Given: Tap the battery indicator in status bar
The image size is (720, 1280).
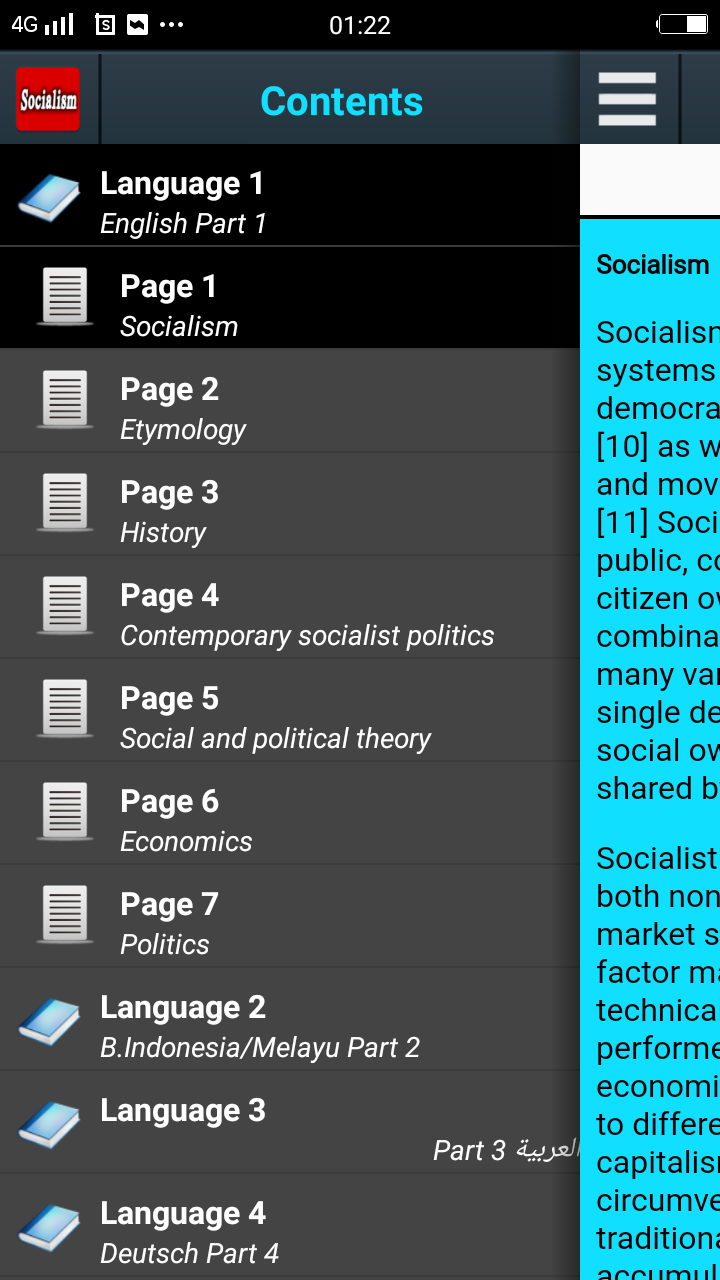Looking at the screenshot, I should coord(683,24).
